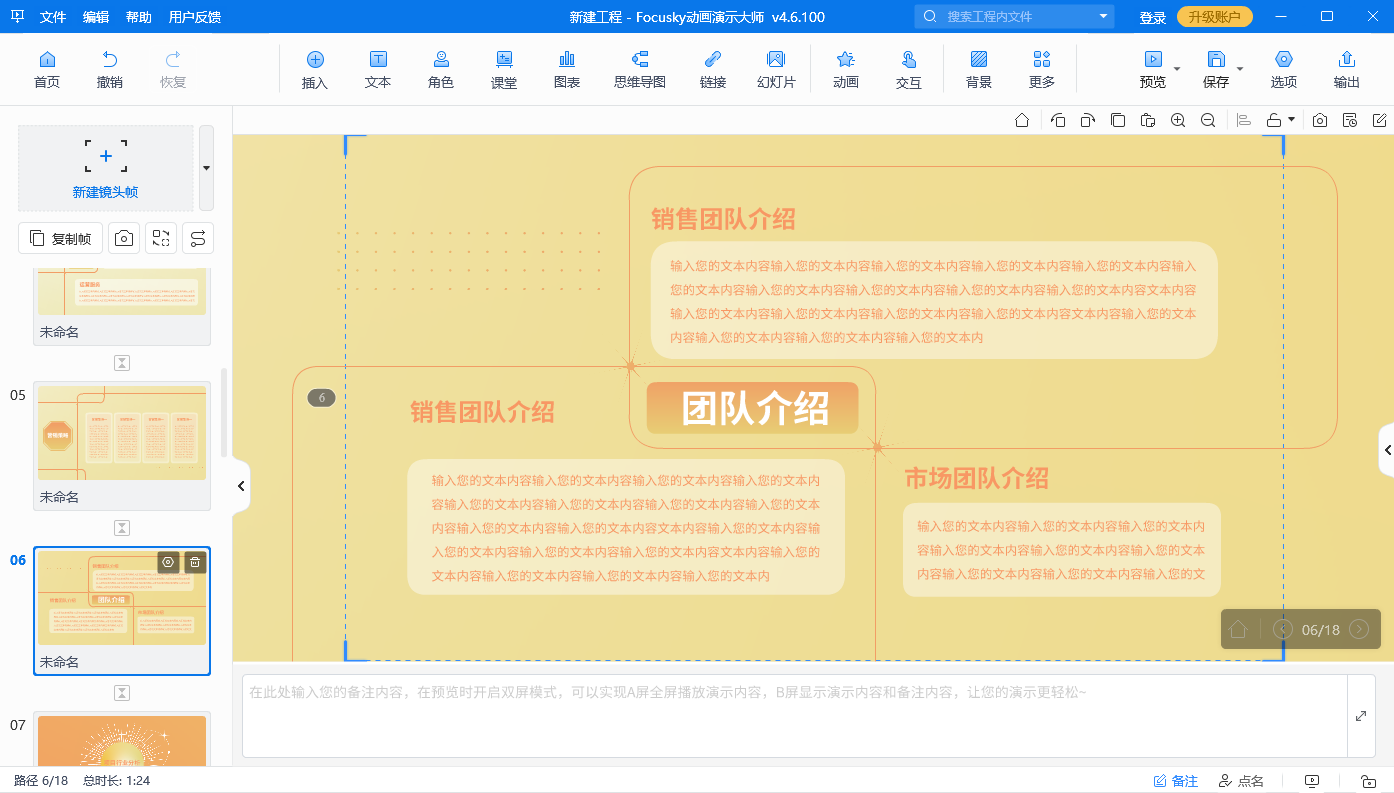Open the search box dropdown arrow
The height and width of the screenshot is (793, 1394).
coord(1104,16)
